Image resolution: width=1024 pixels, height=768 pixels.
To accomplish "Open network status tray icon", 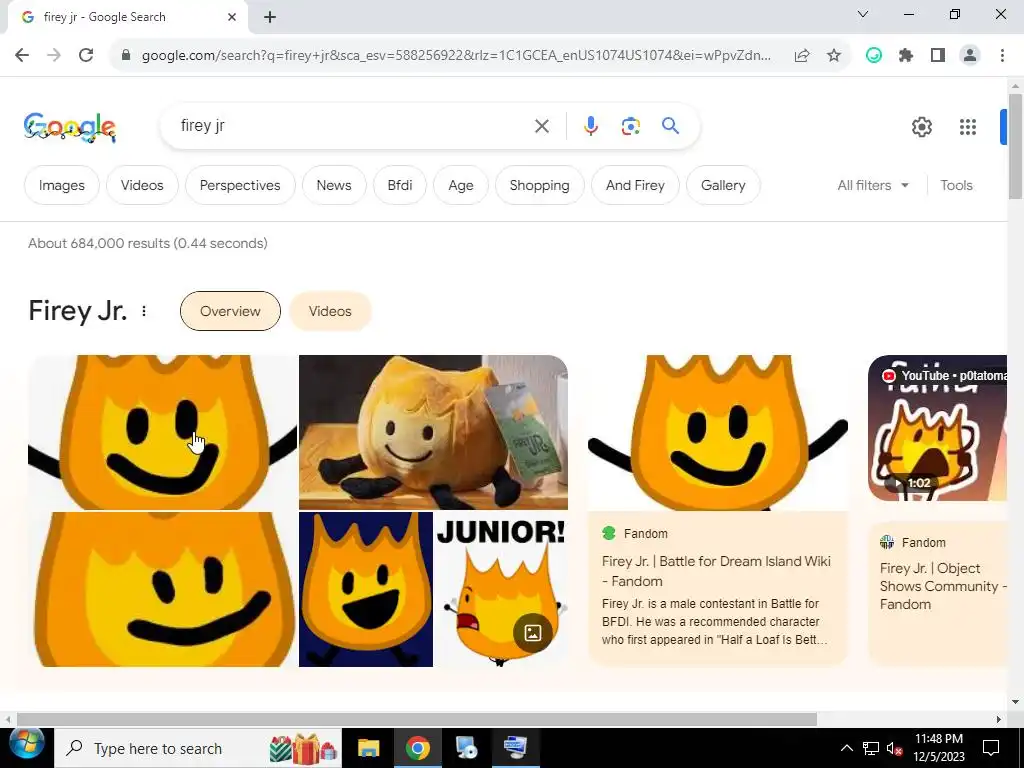I will (871, 748).
